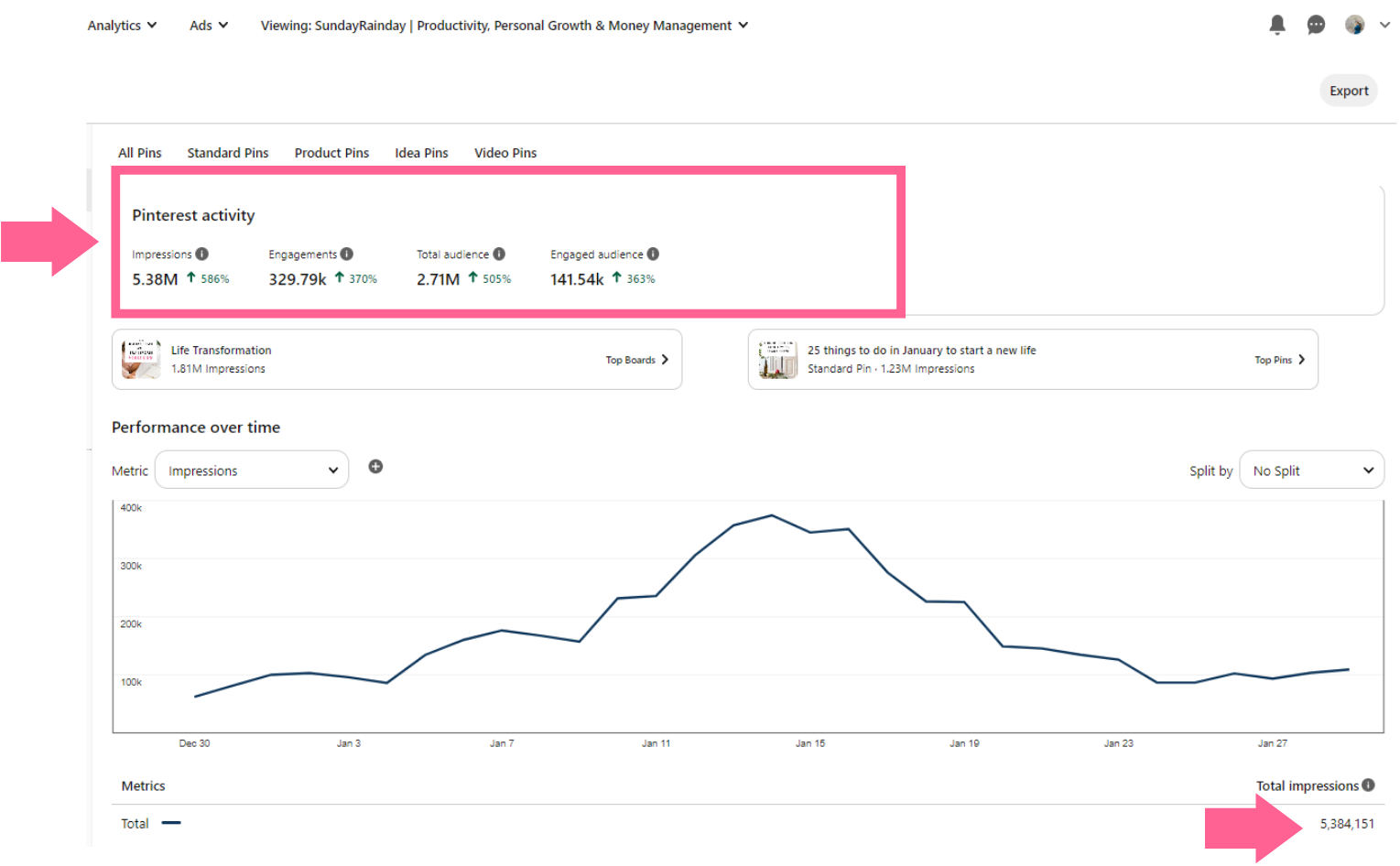Click the Impressions info icon
This screenshot has height=866, width=1400.
pos(202,254)
